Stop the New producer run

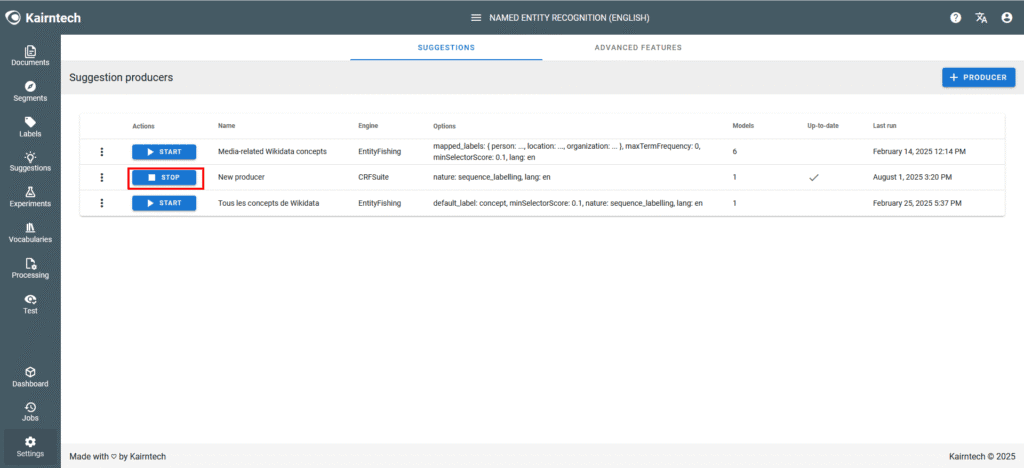[x=164, y=178]
